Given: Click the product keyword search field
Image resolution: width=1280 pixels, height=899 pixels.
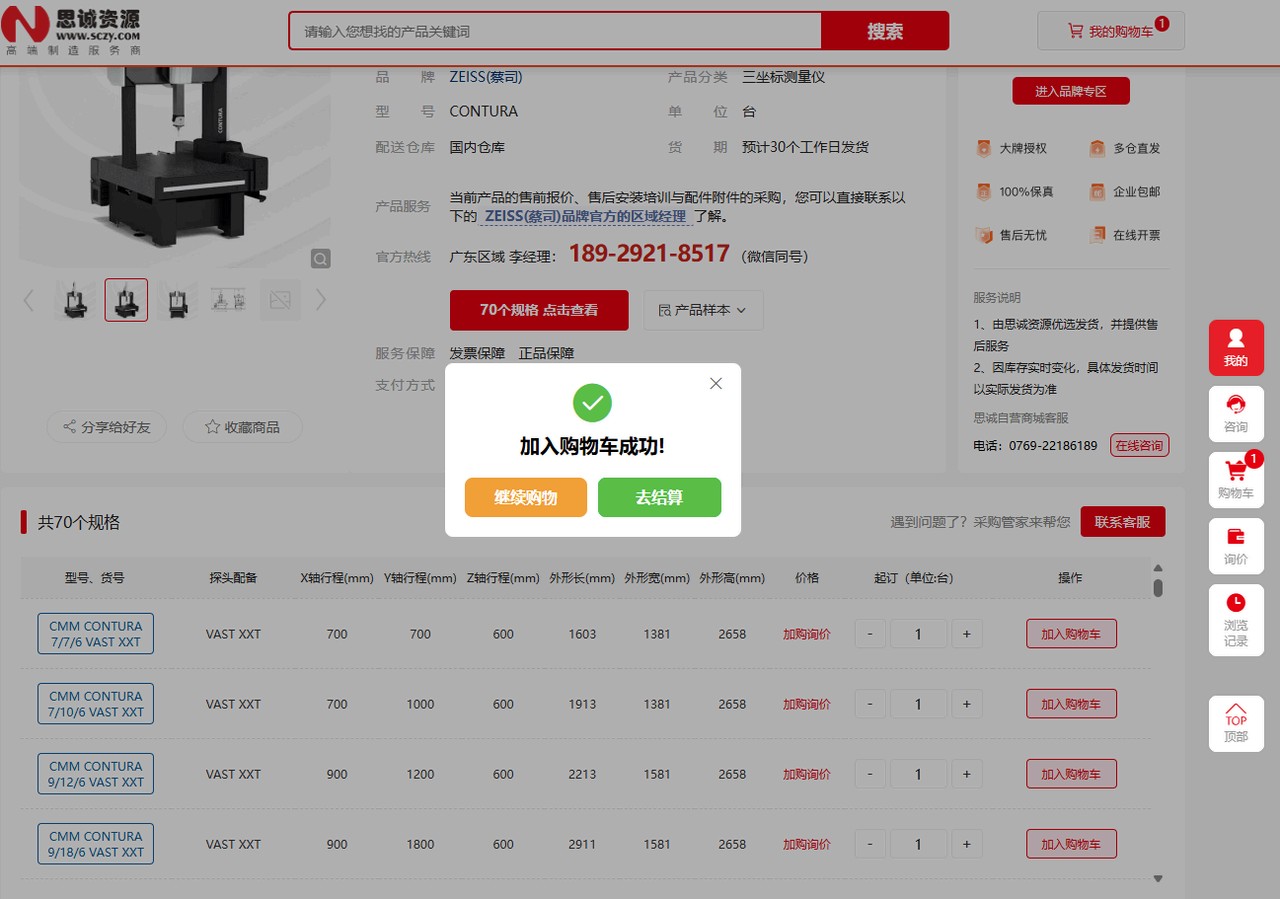Looking at the screenshot, I should 555,31.
